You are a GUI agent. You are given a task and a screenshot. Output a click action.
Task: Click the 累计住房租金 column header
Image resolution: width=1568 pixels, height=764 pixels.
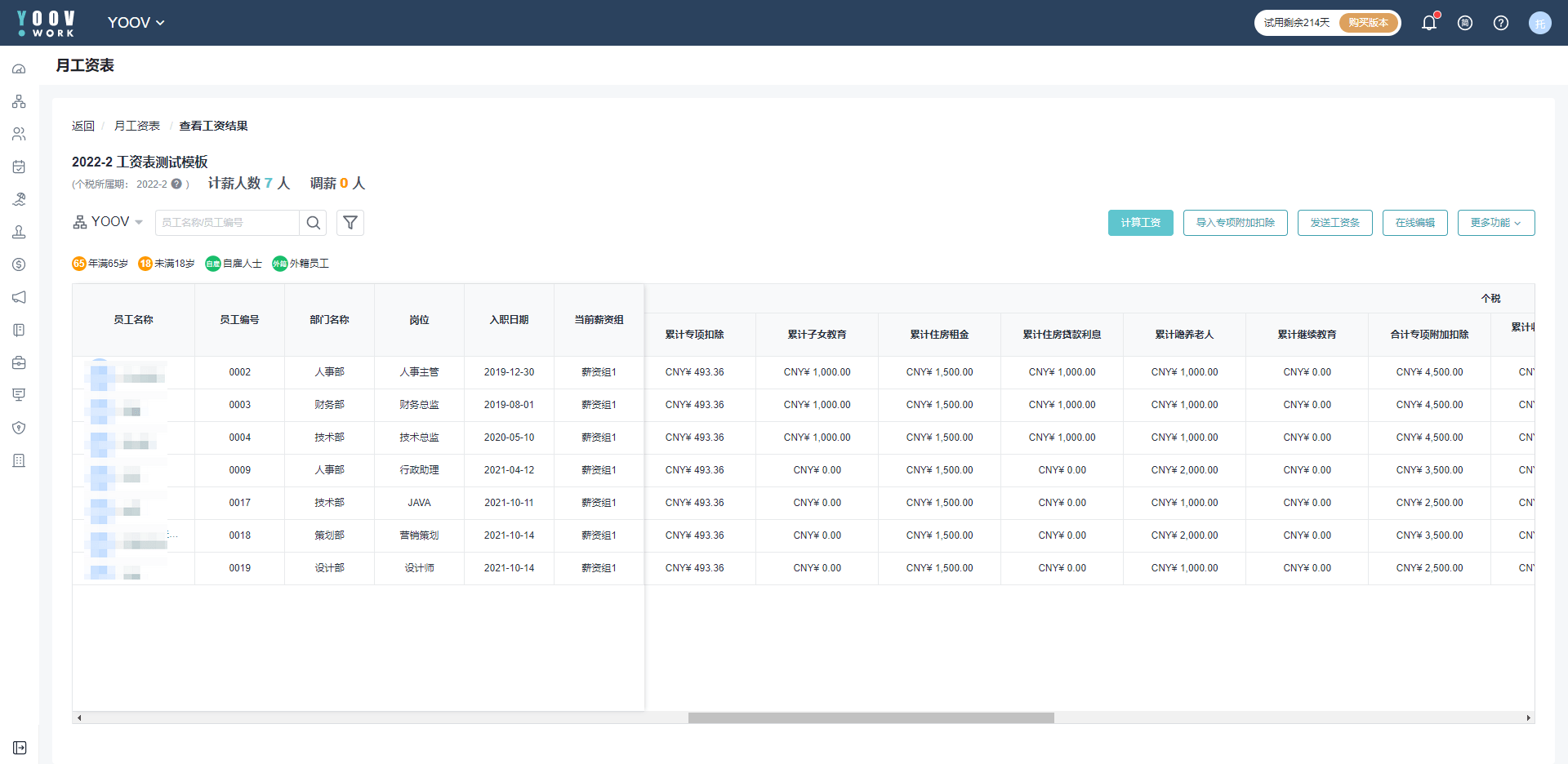940,335
